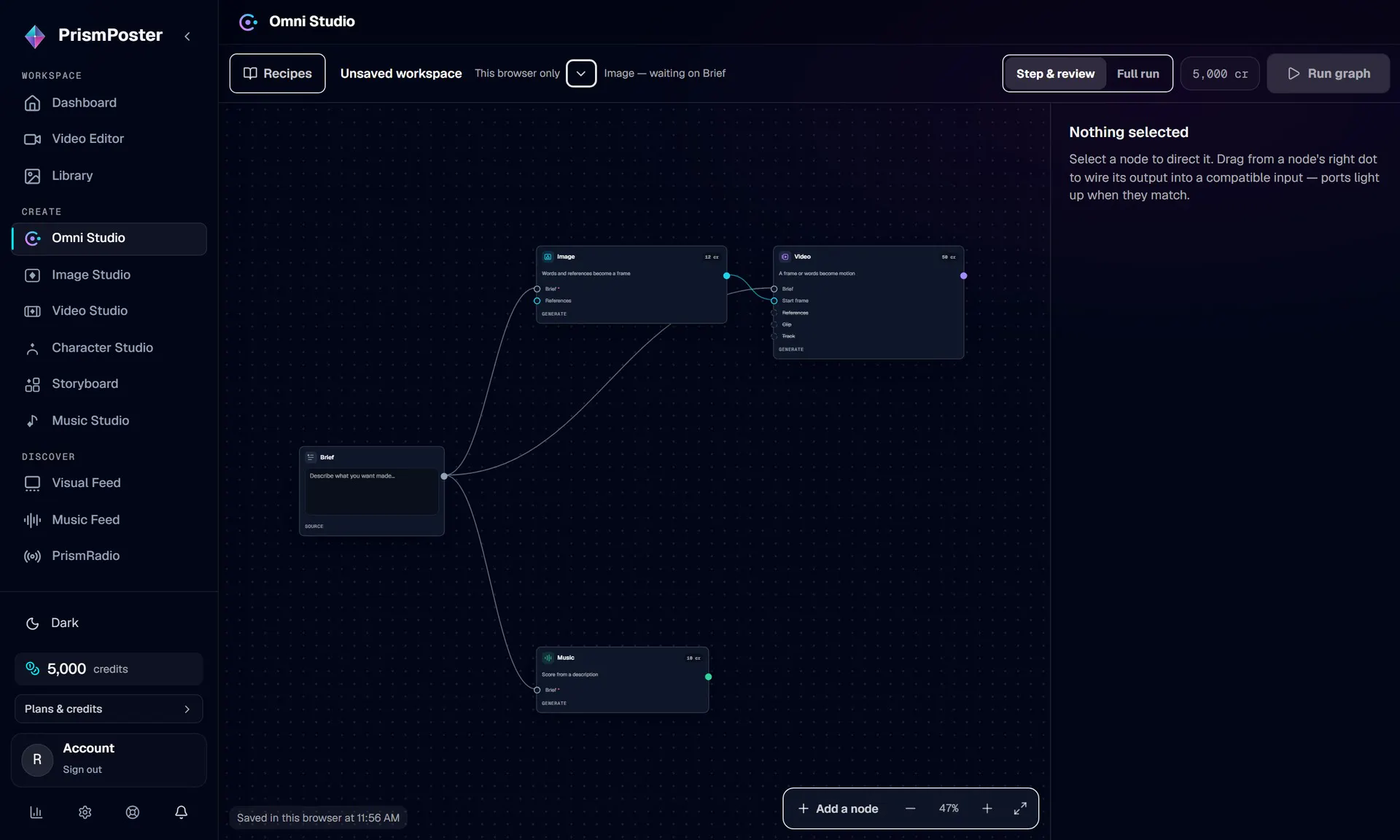Open Dashboard from the sidebar
This screenshot has width=1400, height=840.
[x=109, y=103]
